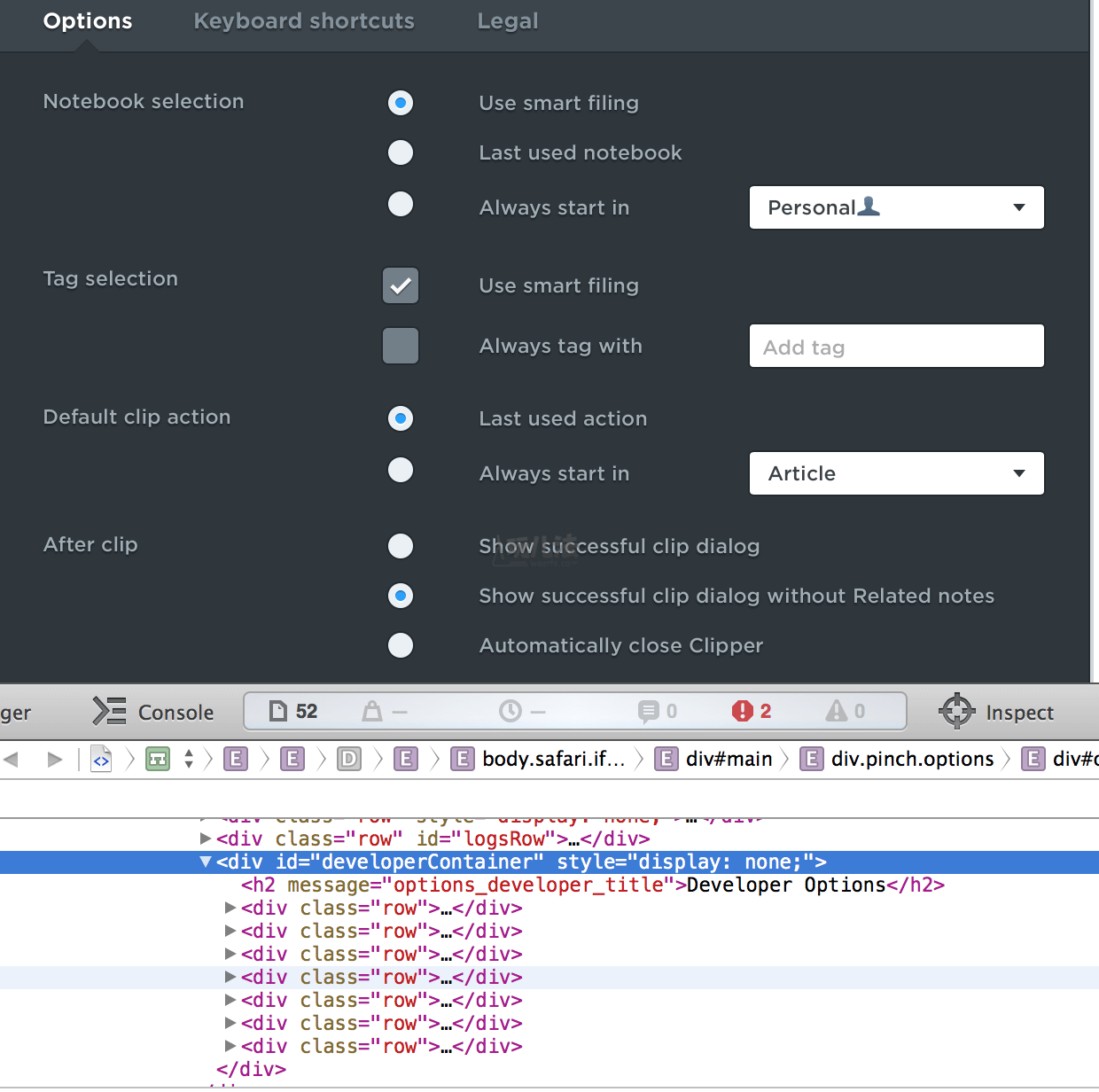
Task: Switch to the Options tab
Action: 88,21
